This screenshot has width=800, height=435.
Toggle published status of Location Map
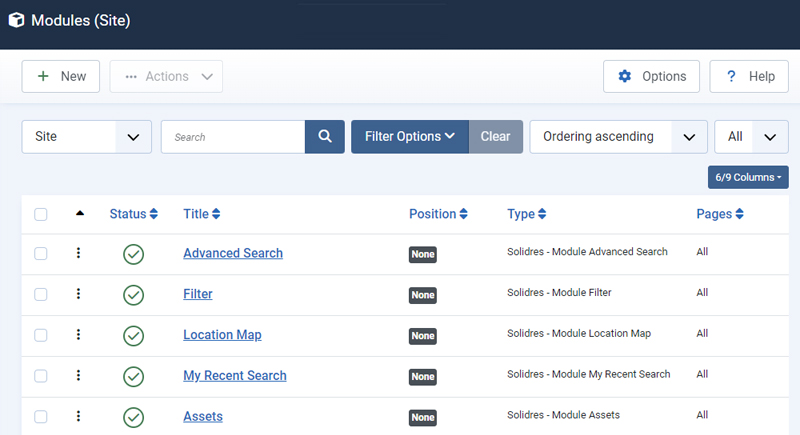[133, 336]
